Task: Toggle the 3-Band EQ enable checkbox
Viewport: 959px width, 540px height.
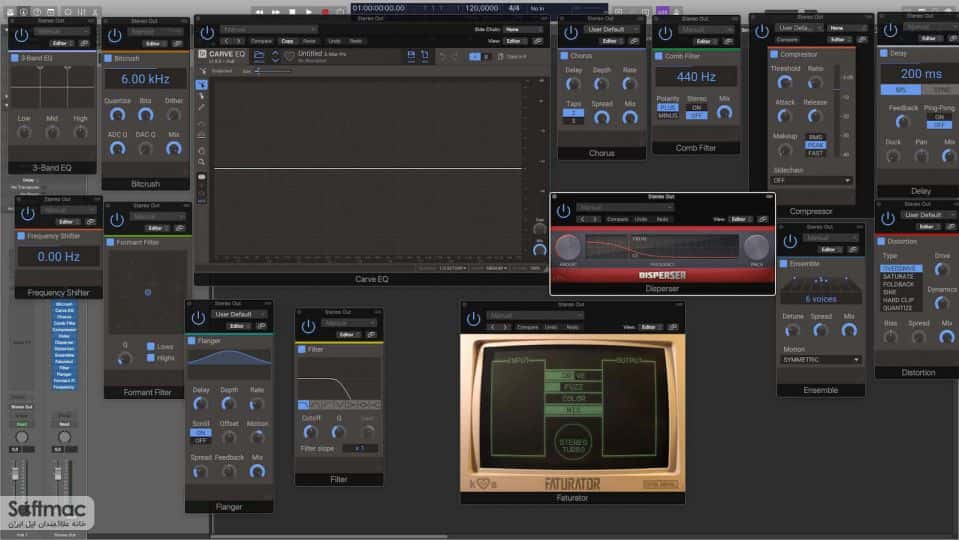Action: (15, 57)
